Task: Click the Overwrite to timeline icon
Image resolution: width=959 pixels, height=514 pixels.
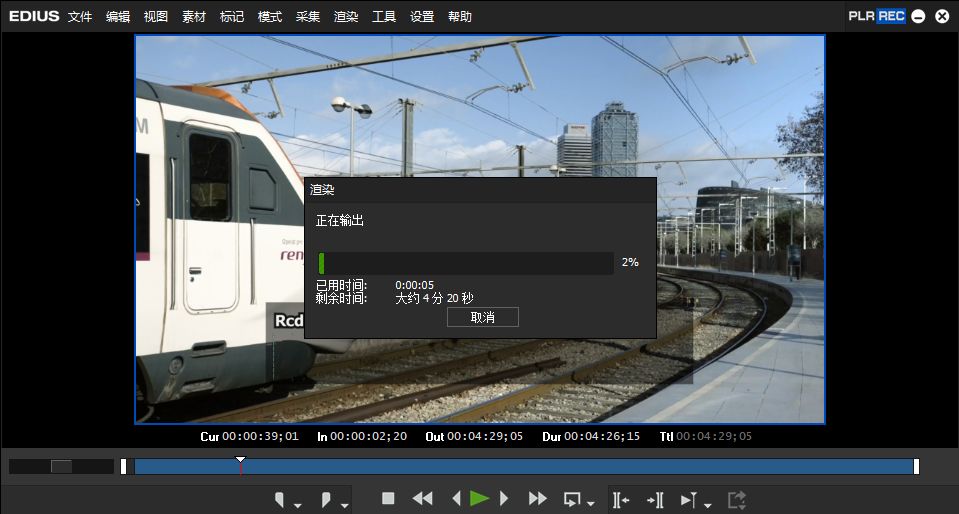Action: tap(655, 499)
